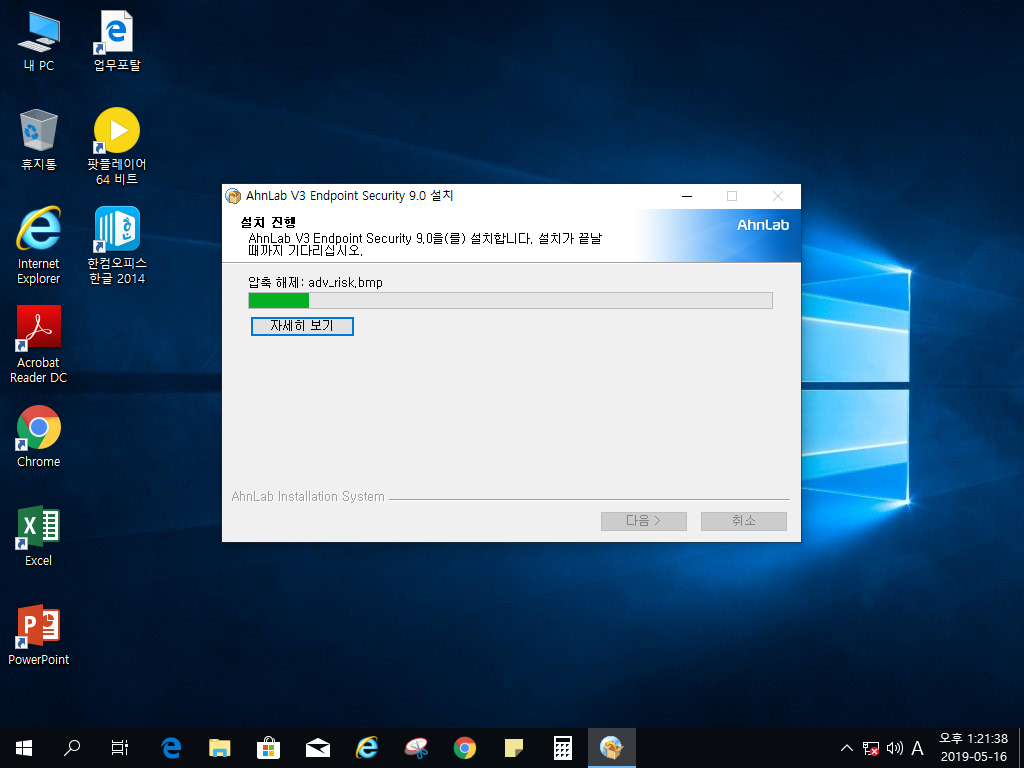Open the Windows Start menu
The image size is (1024, 768).
24,748
